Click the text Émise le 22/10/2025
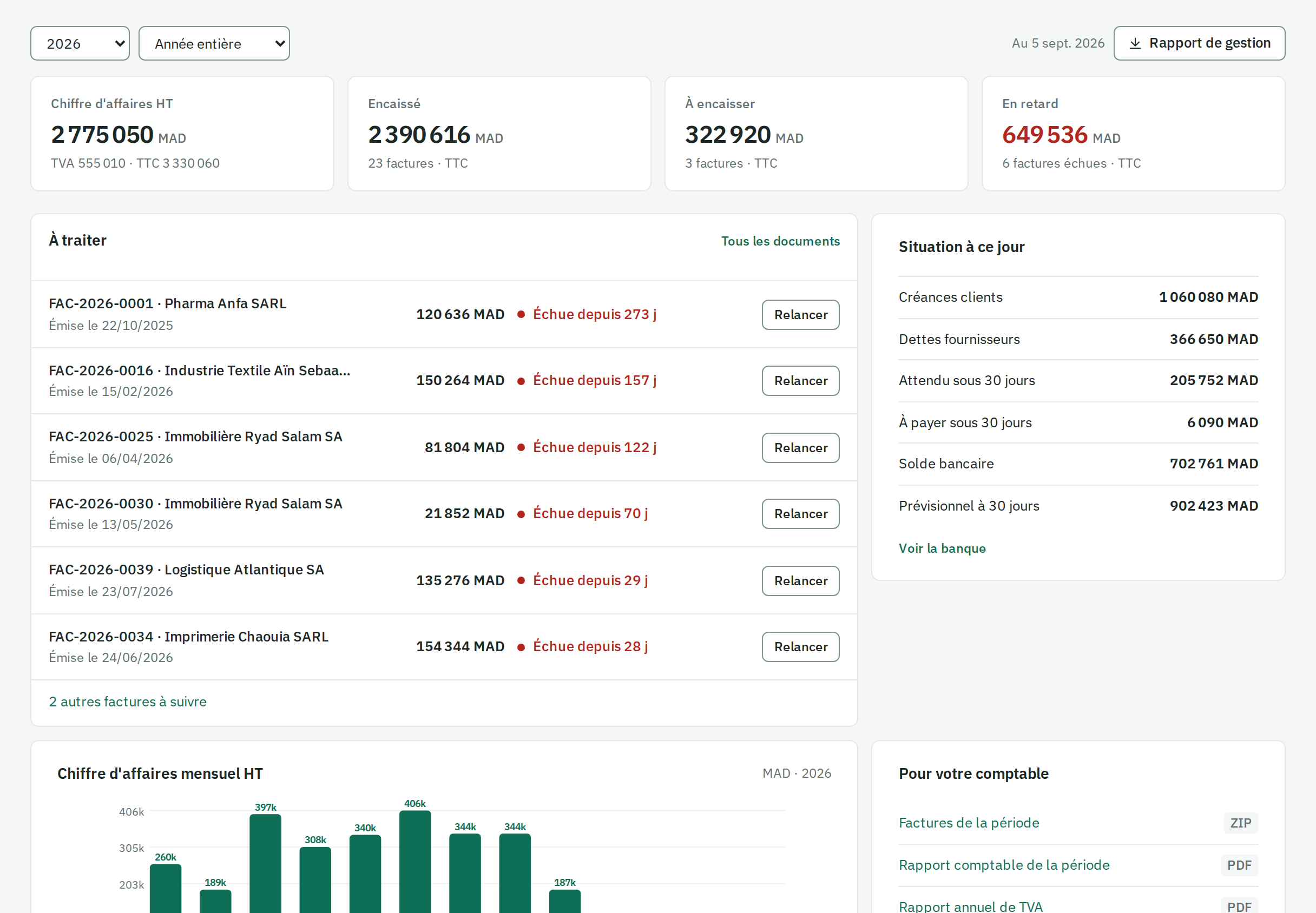Image resolution: width=1316 pixels, height=913 pixels. tap(111, 326)
